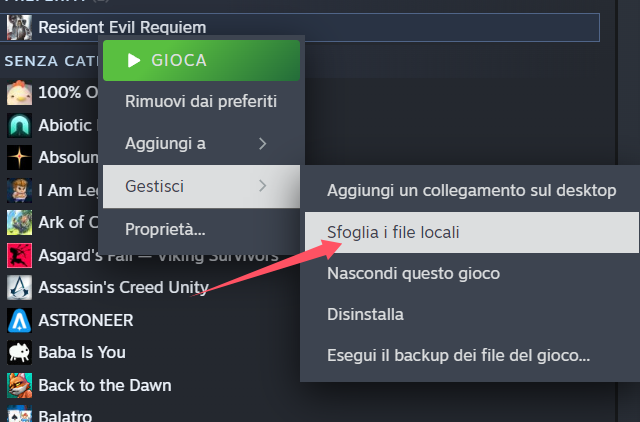Select Esegui il backup dei file del gioco
The height and width of the screenshot is (422, 640).
point(458,355)
